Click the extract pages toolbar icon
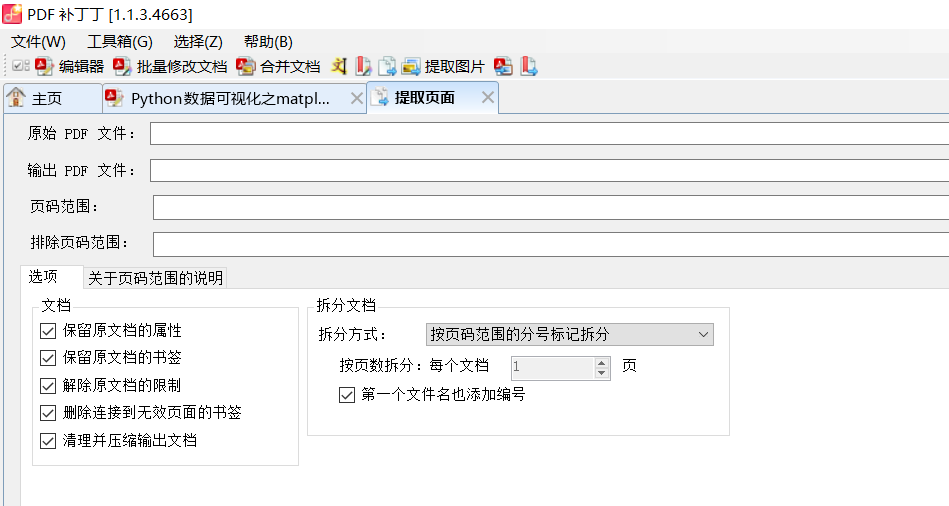 tap(387, 66)
